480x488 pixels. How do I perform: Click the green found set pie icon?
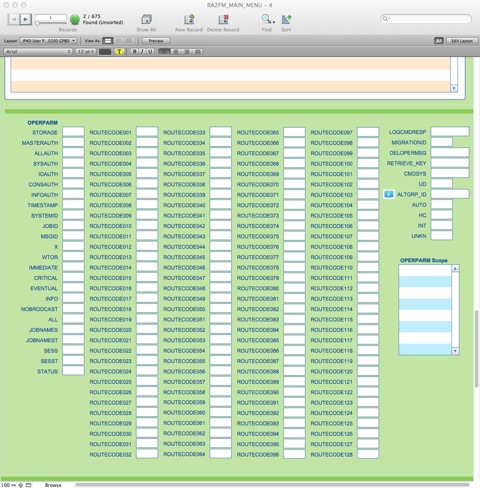coord(75,20)
